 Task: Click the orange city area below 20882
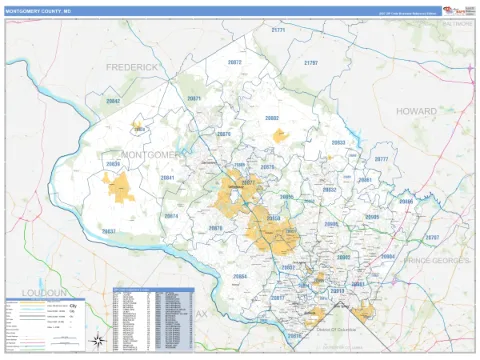pos(280,136)
